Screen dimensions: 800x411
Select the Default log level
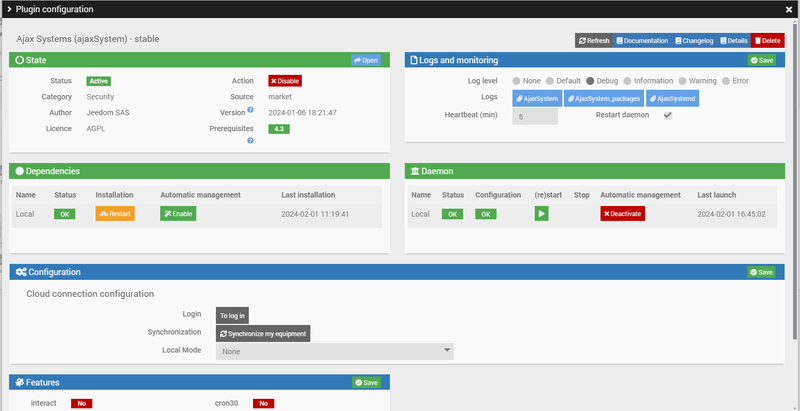550,81
